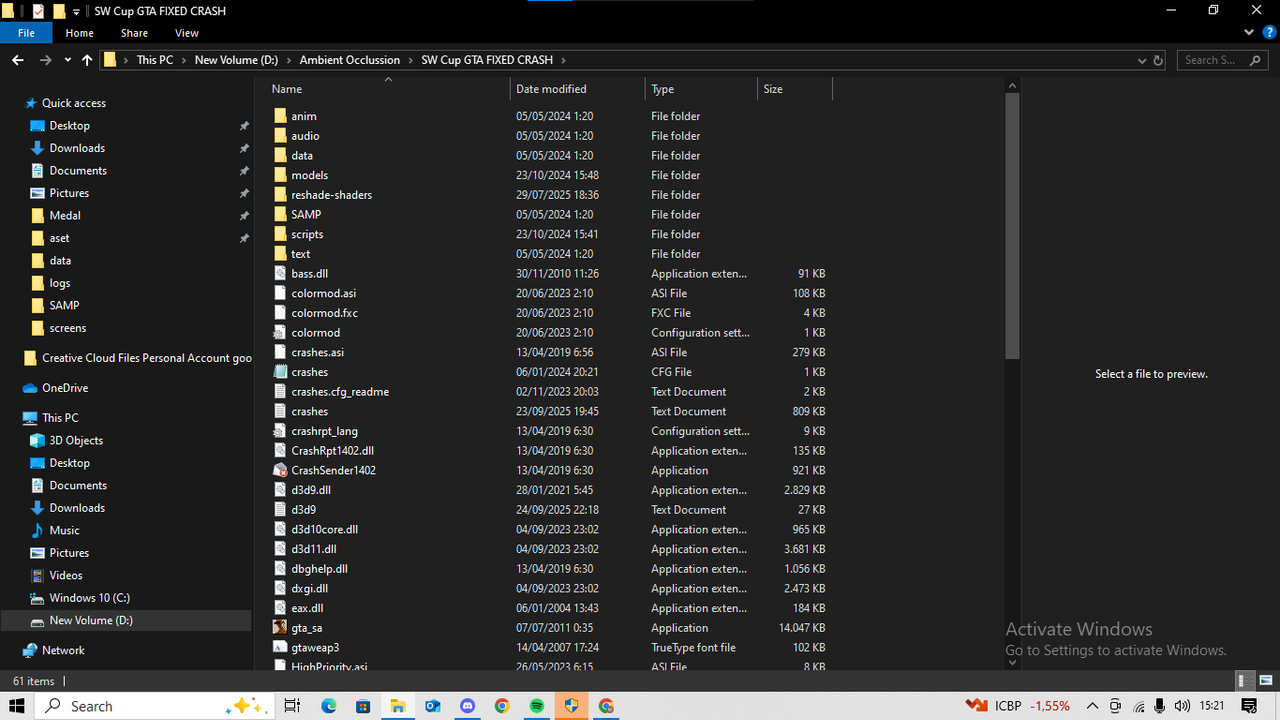Switch to the Home ribbon tab
The height and width of the screenshot is (720, 1280).
click(x=79, y=33)
